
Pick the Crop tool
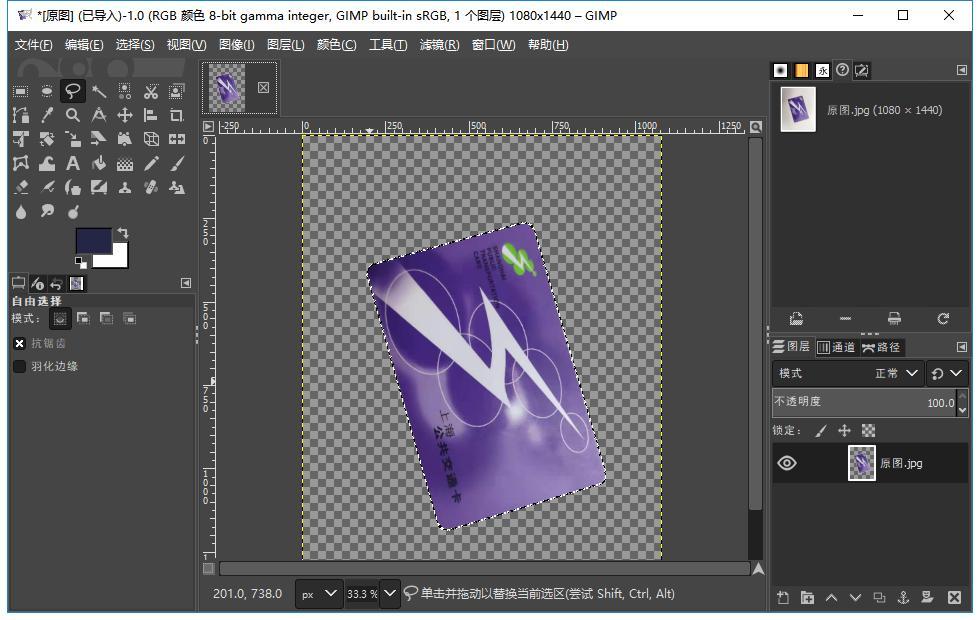click(x=177, y=115)
